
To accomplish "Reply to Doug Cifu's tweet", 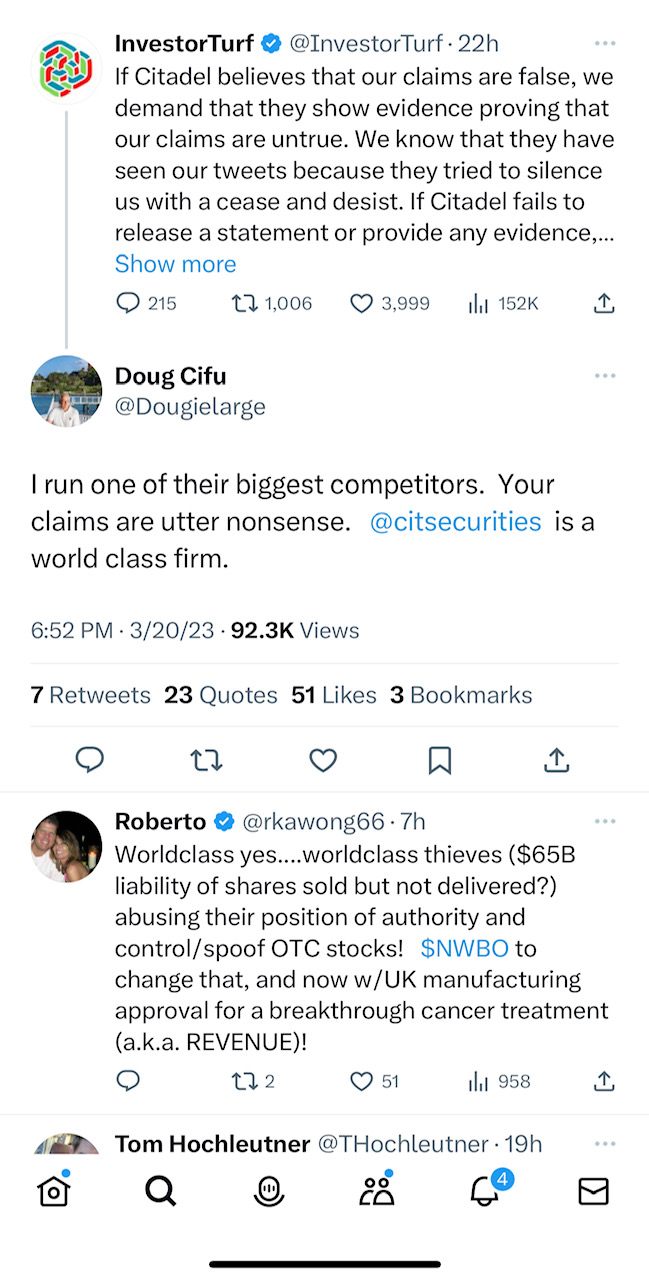I will point(90,761).
